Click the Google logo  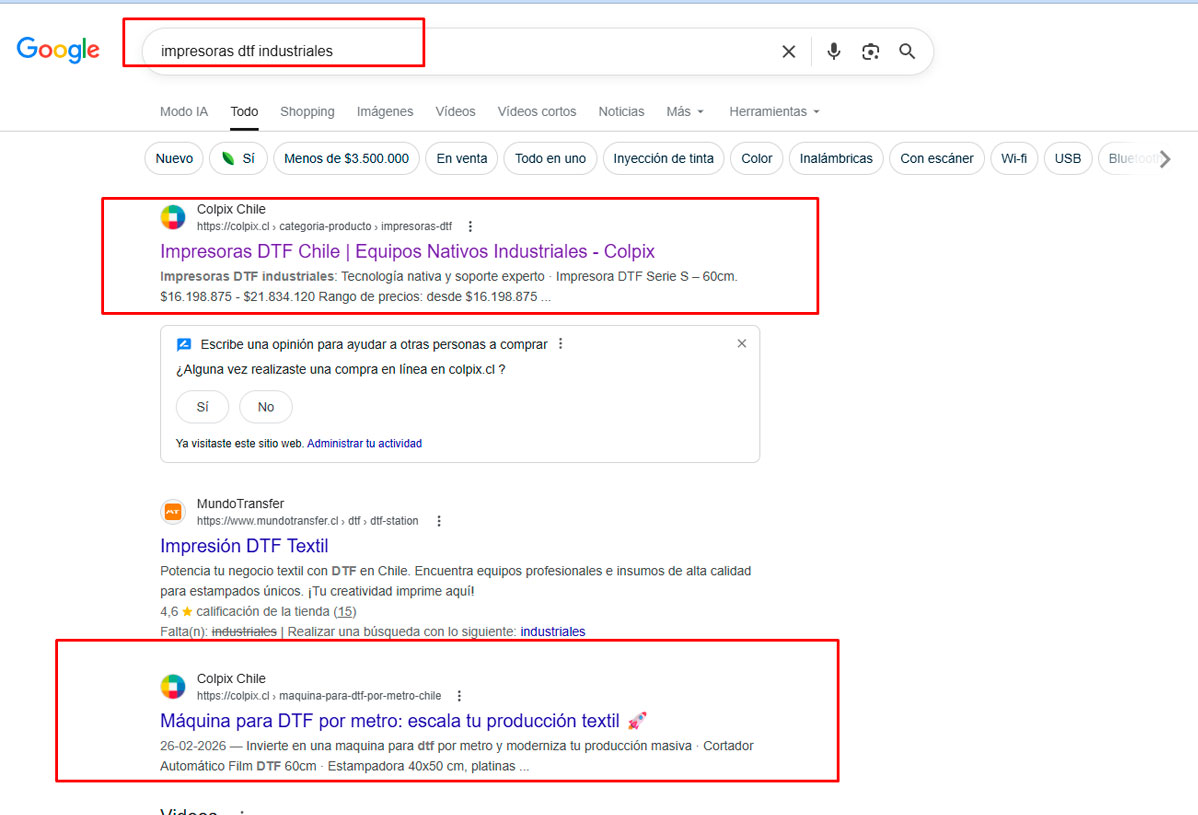click(58, 50)
